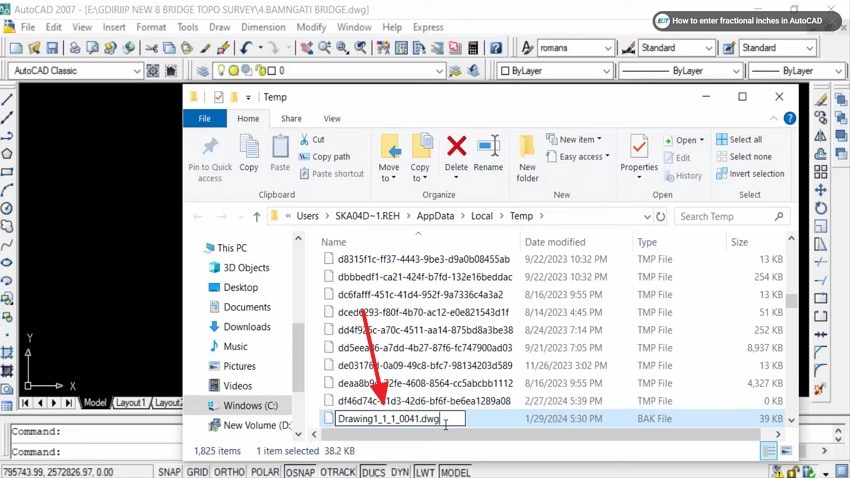Click Copy in Explorer Clipboard group
Image resolution: width=850 pixels, height=478 pixels.
point(249,153)
